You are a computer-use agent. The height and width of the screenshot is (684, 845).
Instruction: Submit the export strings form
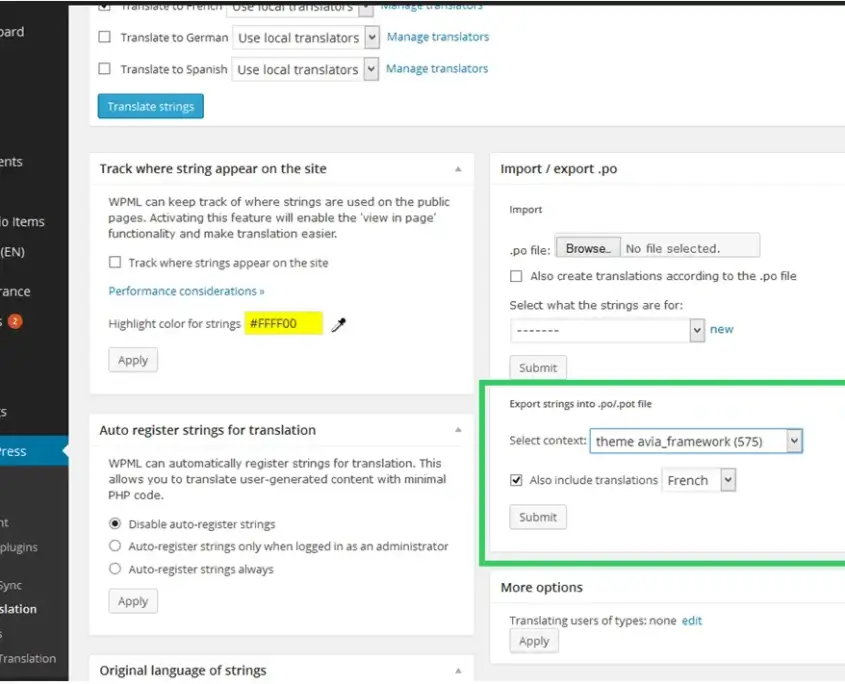coord(538,517)
